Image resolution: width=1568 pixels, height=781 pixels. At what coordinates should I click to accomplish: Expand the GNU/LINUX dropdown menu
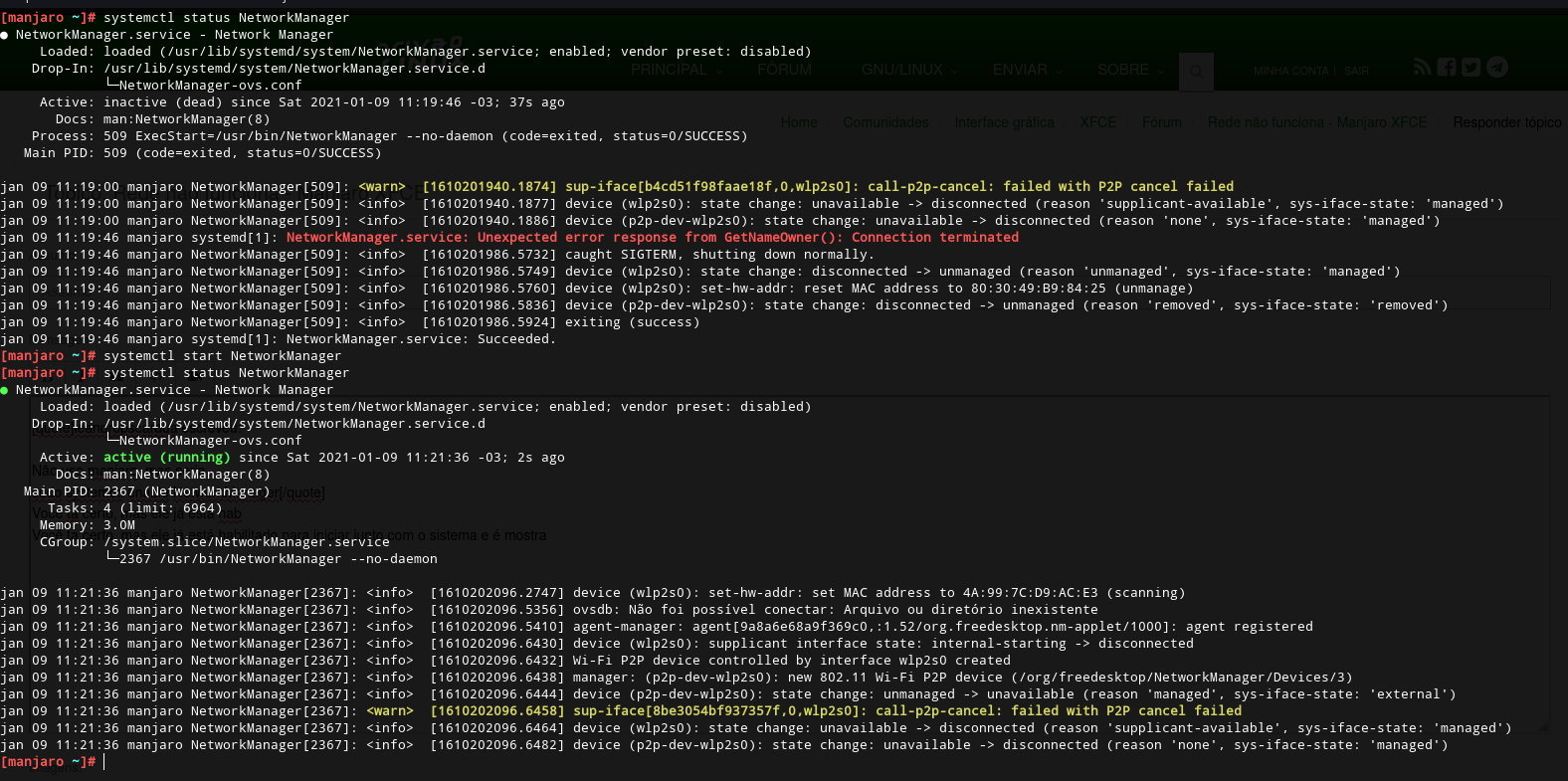pyautogui.click(x=909, y=70)
